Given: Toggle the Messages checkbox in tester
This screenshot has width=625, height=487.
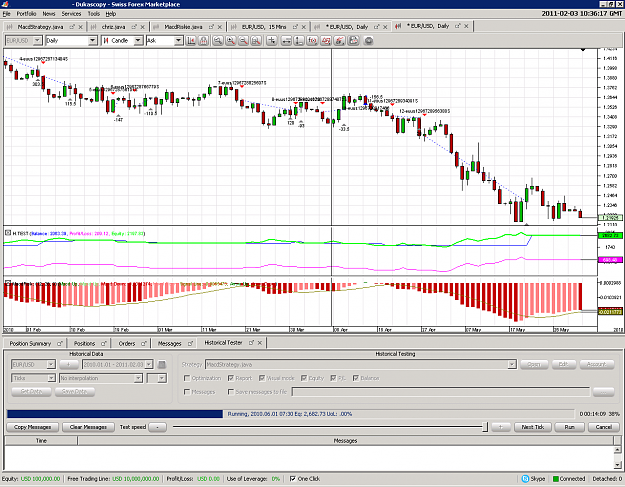Looking at the screenshot, I should coord(187,392).
